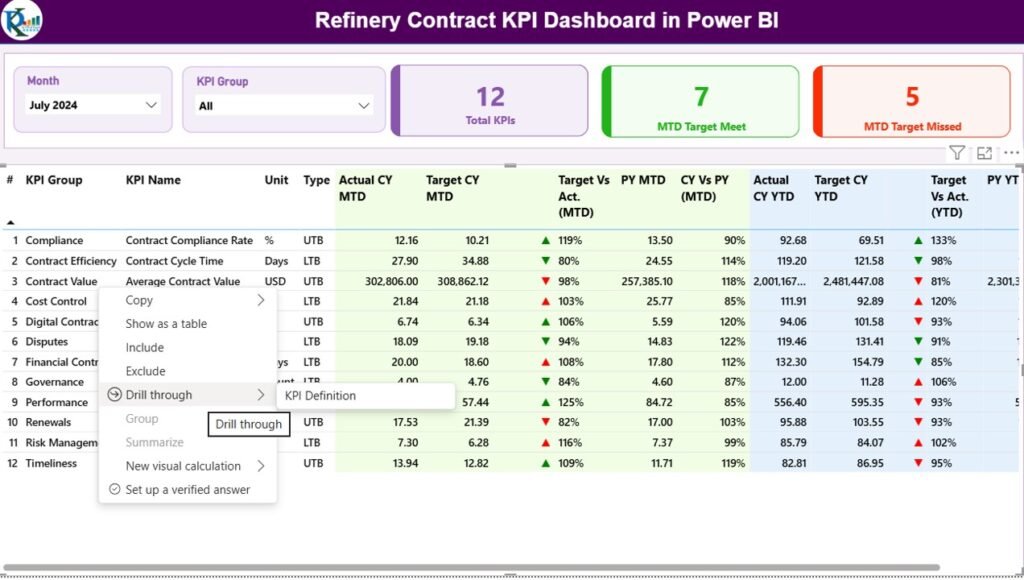Sort by KPI Name column header
Screen dimensions: 1024x580
pos(153,180)
